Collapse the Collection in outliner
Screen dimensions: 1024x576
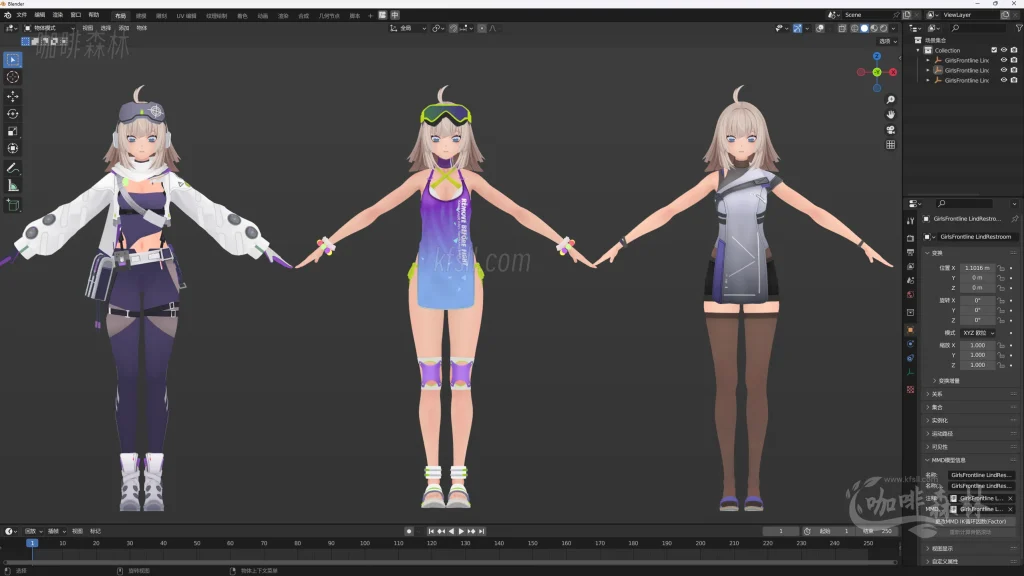pyautogui.click(x=918, y=50)
